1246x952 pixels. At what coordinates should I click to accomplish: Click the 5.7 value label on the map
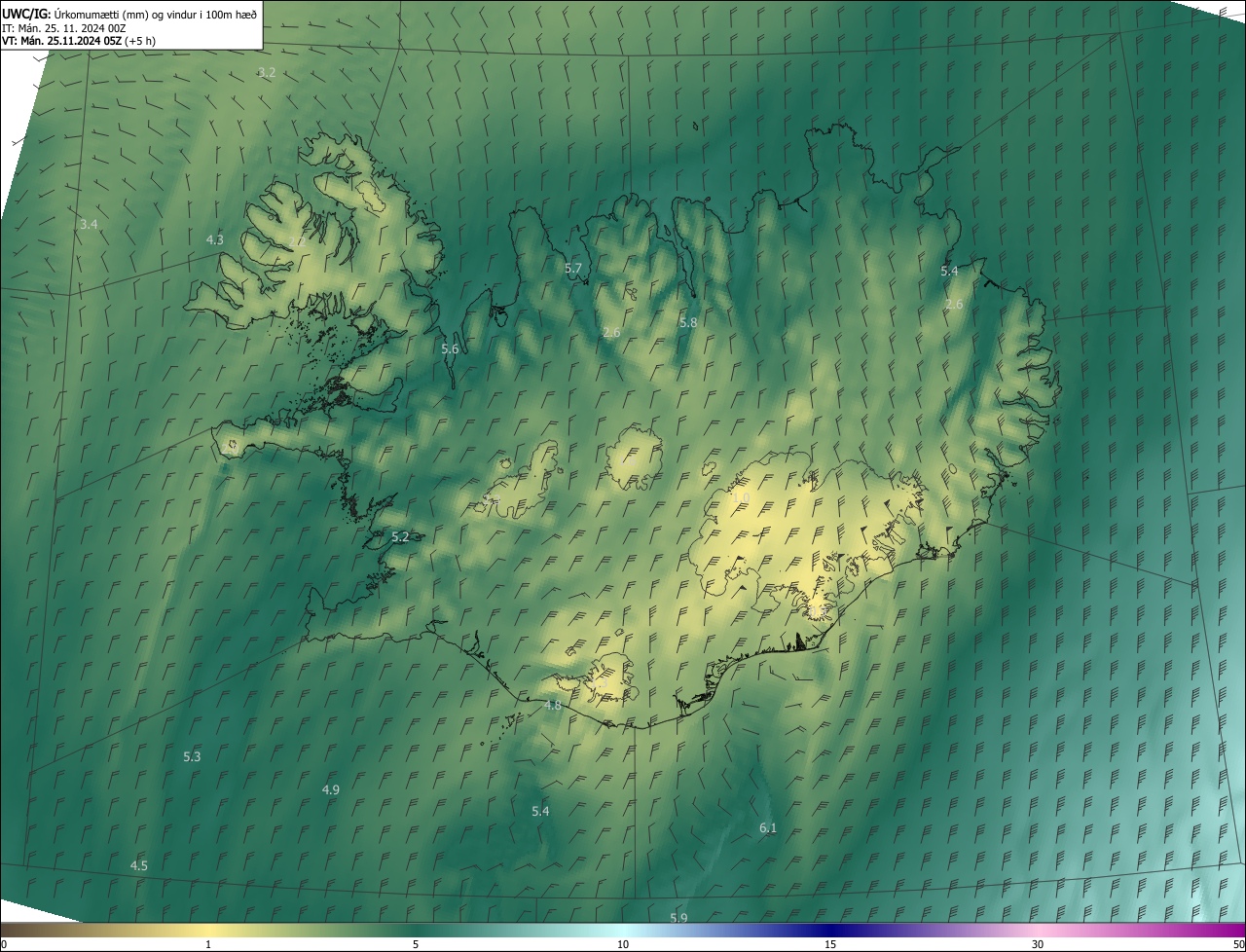pos(573,268)
